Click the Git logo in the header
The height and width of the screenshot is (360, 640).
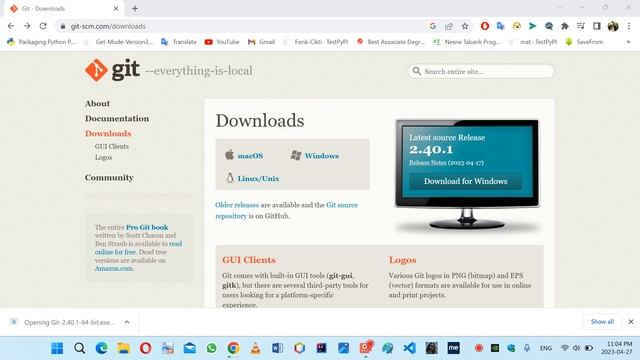point(112,70)
